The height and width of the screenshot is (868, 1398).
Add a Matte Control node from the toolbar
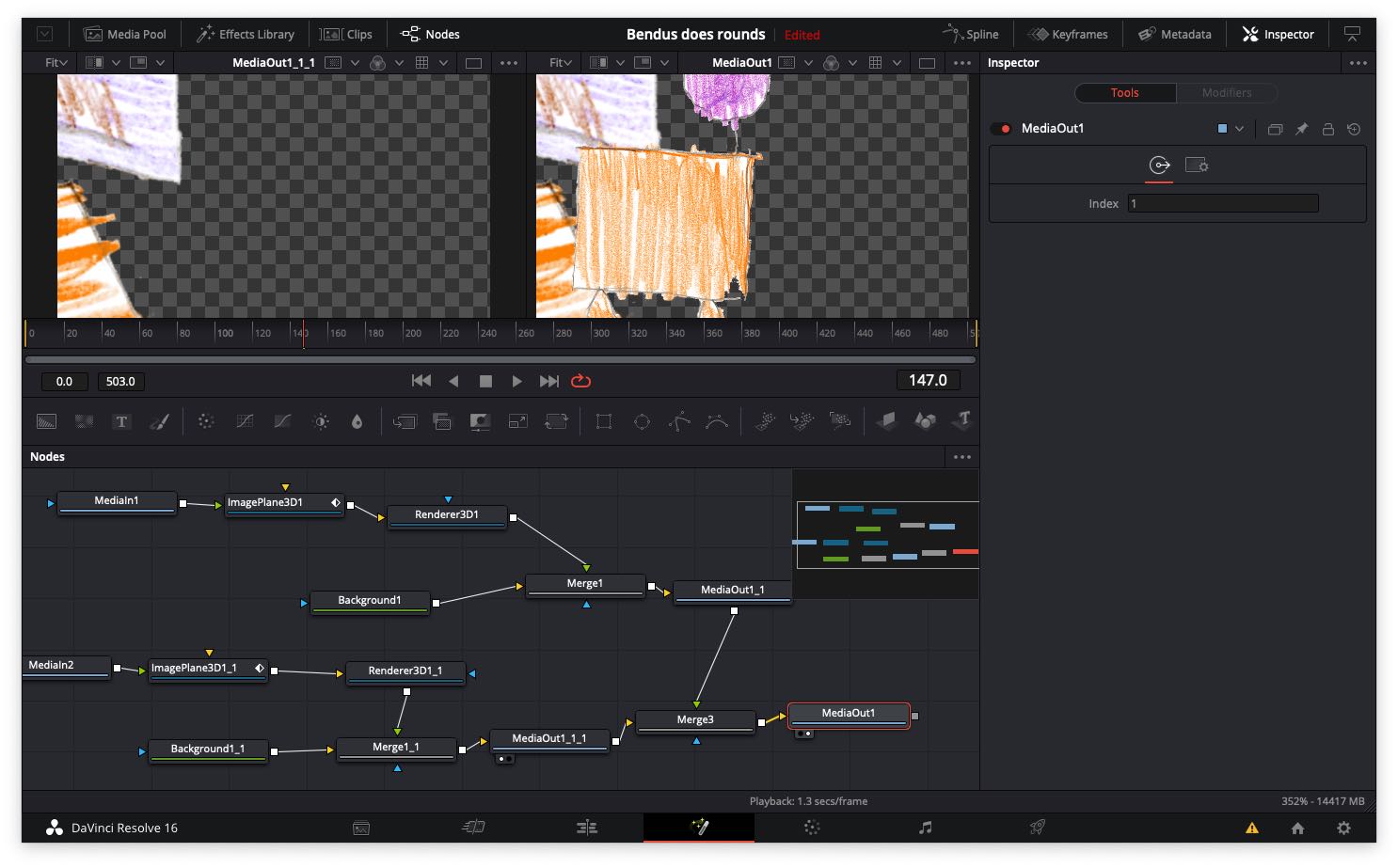(x=480, y=421)
